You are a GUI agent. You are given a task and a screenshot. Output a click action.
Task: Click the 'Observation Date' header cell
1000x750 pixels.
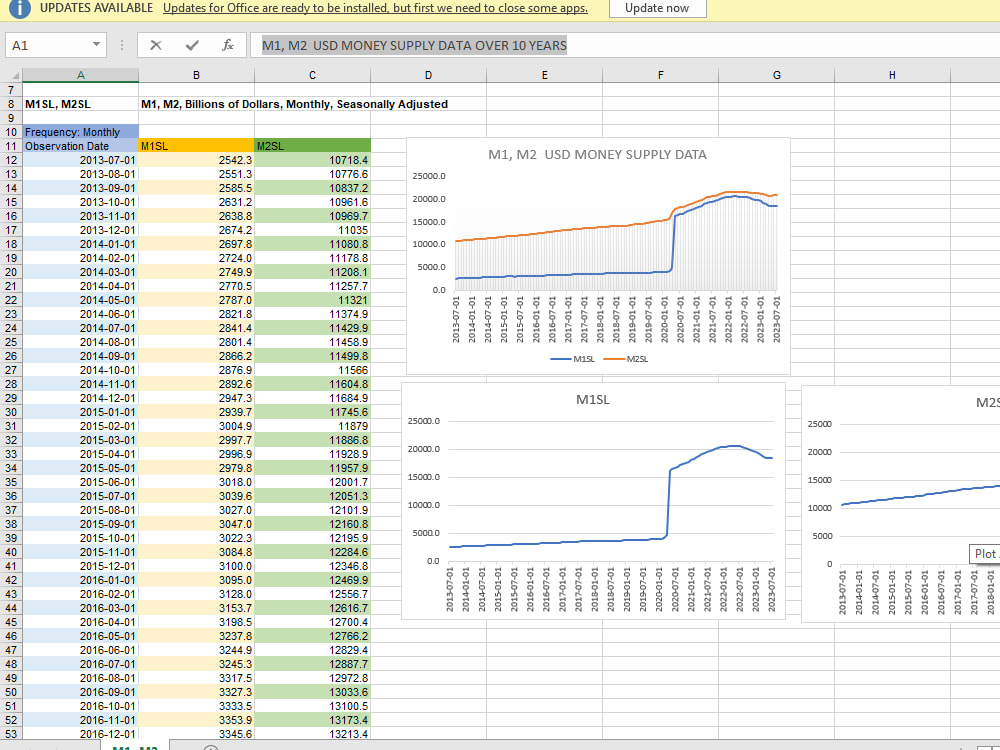click(x=80, y=146)
